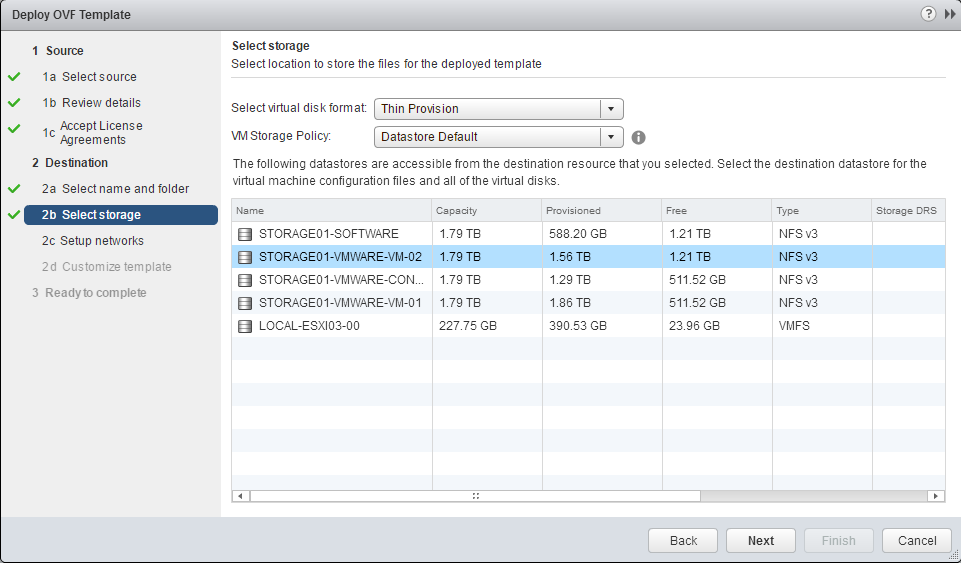Image resolution: width=961 pixels, height=563 pixels.
Task: Click the STORAGE01-SOFTWARE datastore icon
Action: tap(245, 234)
